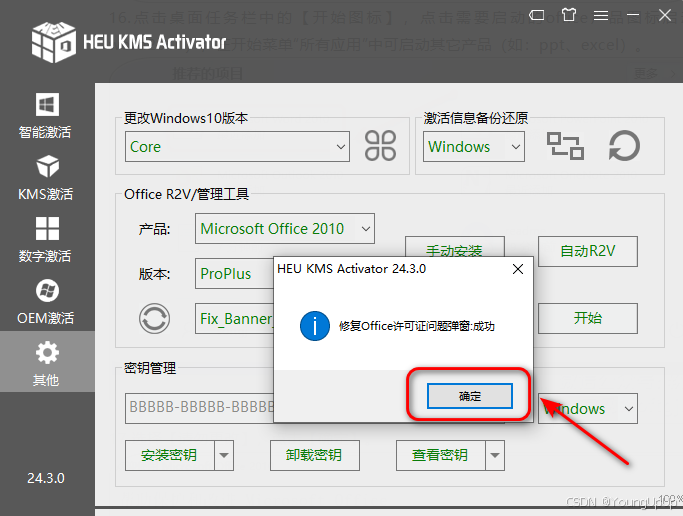Click the refresh circle icon next to Fix_Banner
This screenshot has width=683, height=516.
154,318
